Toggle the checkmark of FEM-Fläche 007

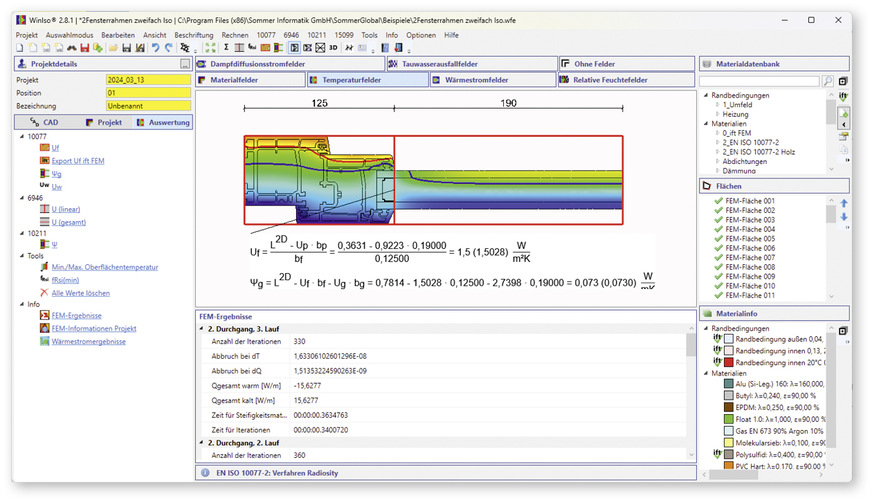point(719,257)
